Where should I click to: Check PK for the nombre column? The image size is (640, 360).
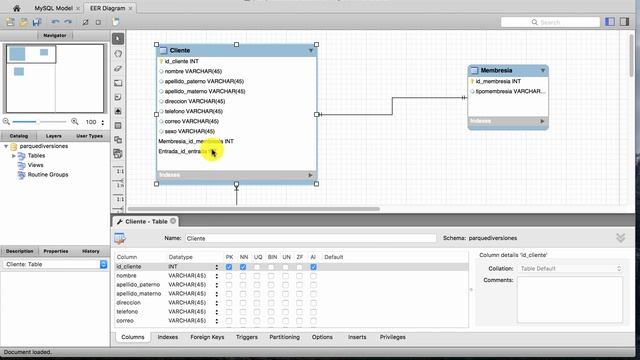point(229,276)
